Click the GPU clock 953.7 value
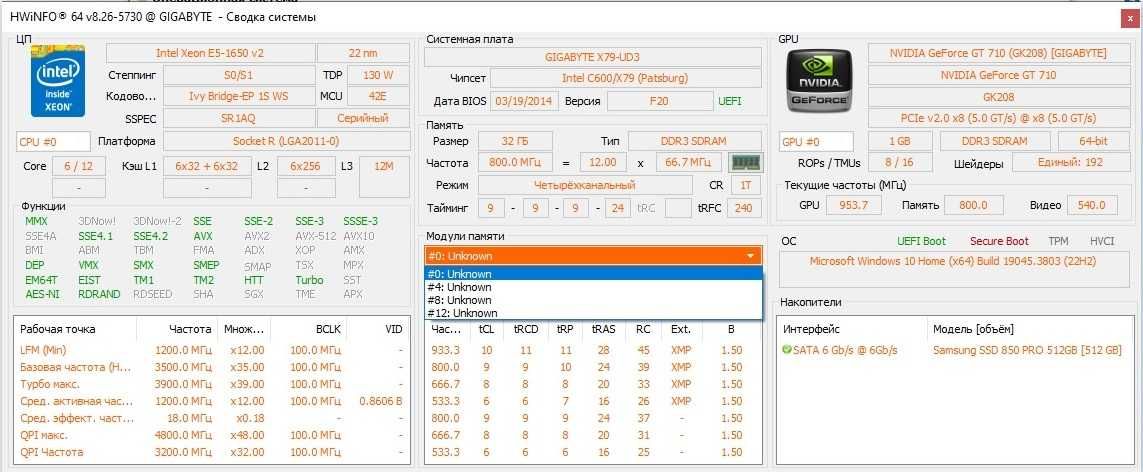1143x472 pixels. click(x=854, y=205)
